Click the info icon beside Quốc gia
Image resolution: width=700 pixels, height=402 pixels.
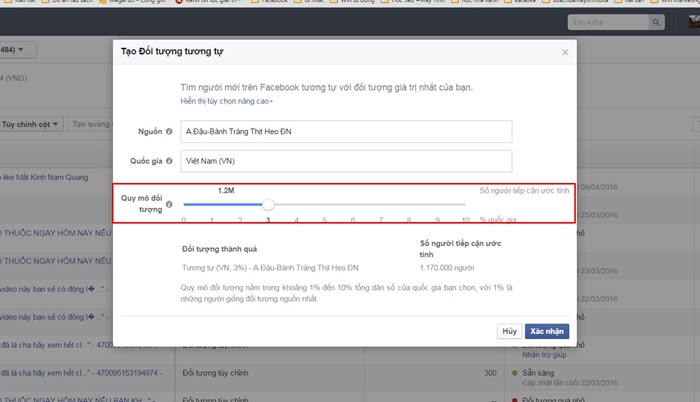click(169, 161)
